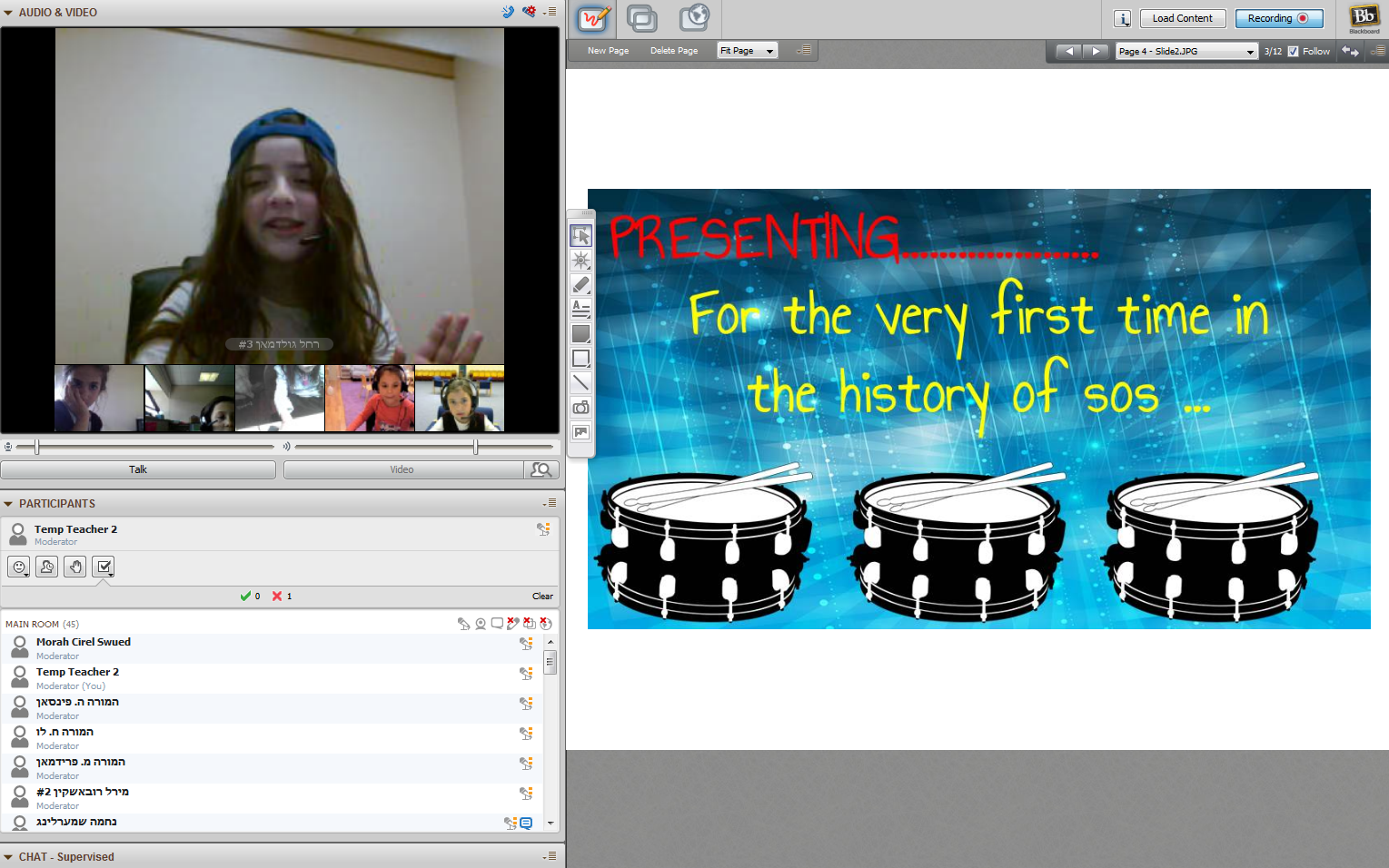Switch to Application Sharing mode
Viewport: 1389px width, 868px height.
(642, 18)
